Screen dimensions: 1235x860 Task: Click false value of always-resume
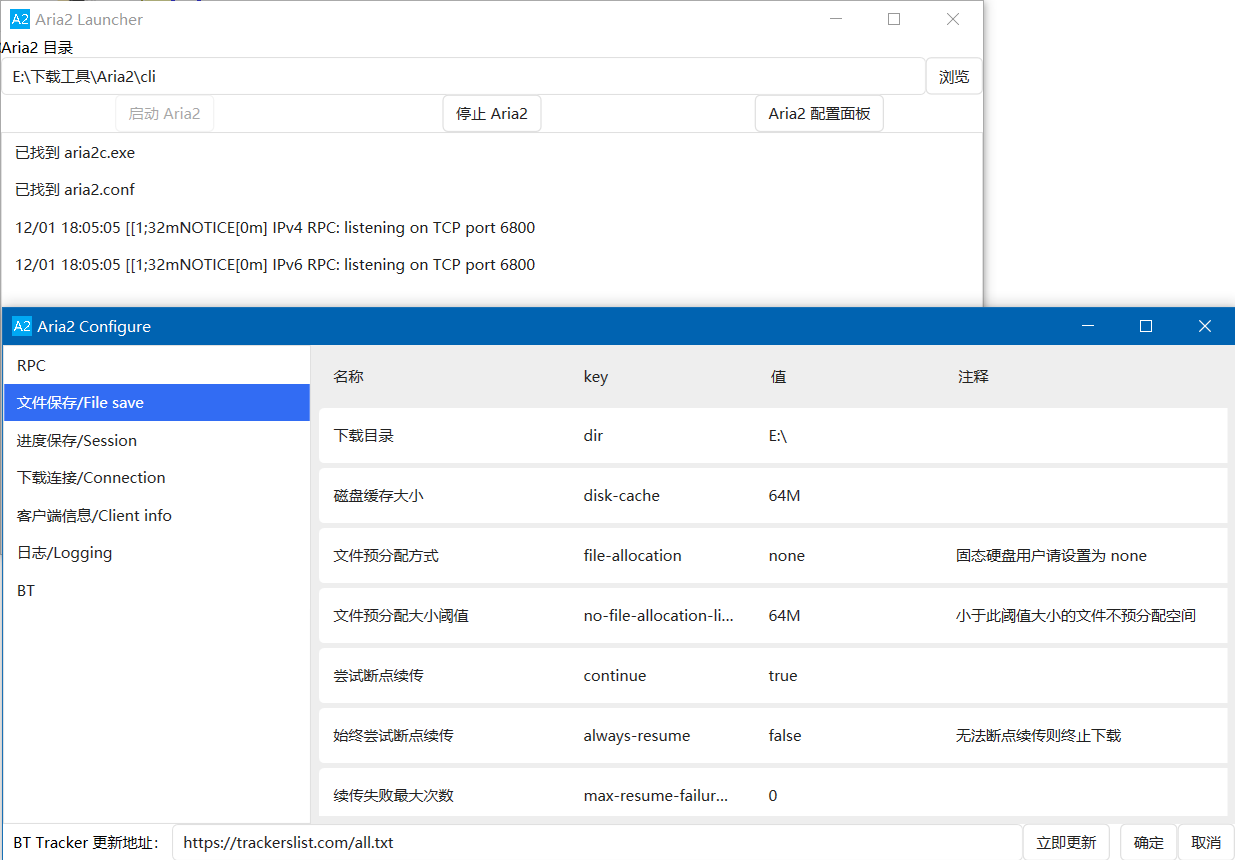click(x=785, y=736)
